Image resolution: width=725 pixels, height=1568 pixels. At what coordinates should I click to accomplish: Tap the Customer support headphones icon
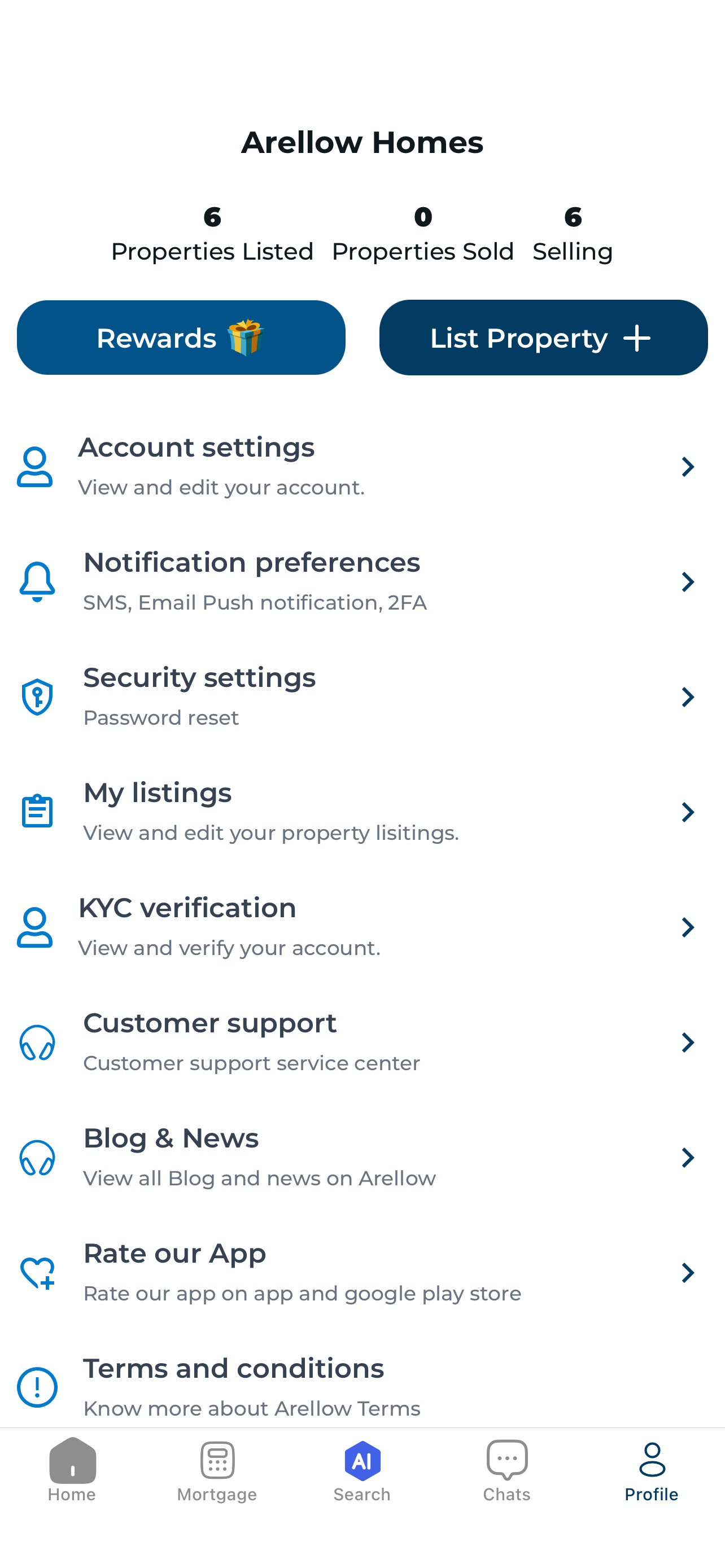(37, 1043)
